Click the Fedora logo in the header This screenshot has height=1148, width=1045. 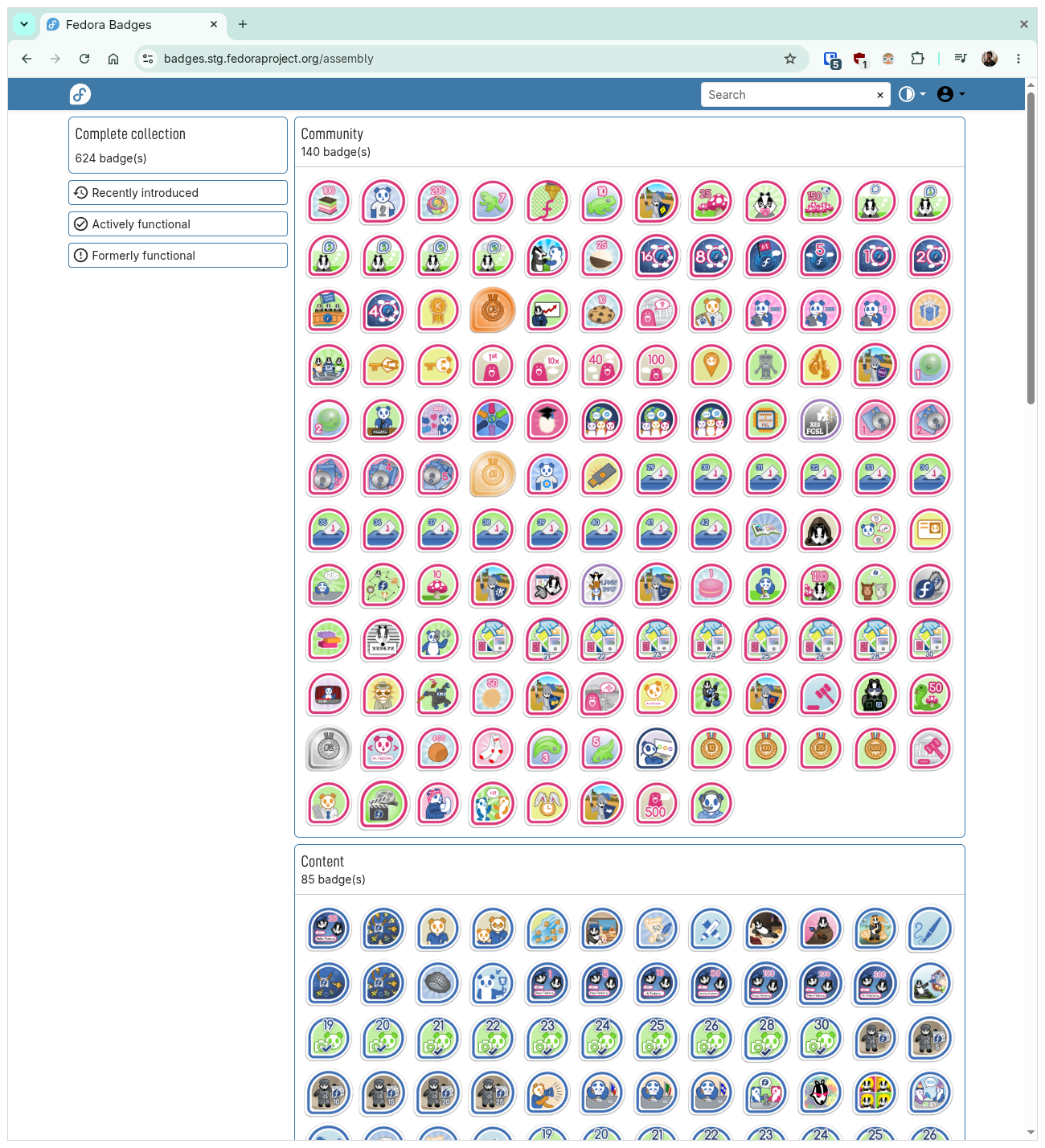[80, 94]
